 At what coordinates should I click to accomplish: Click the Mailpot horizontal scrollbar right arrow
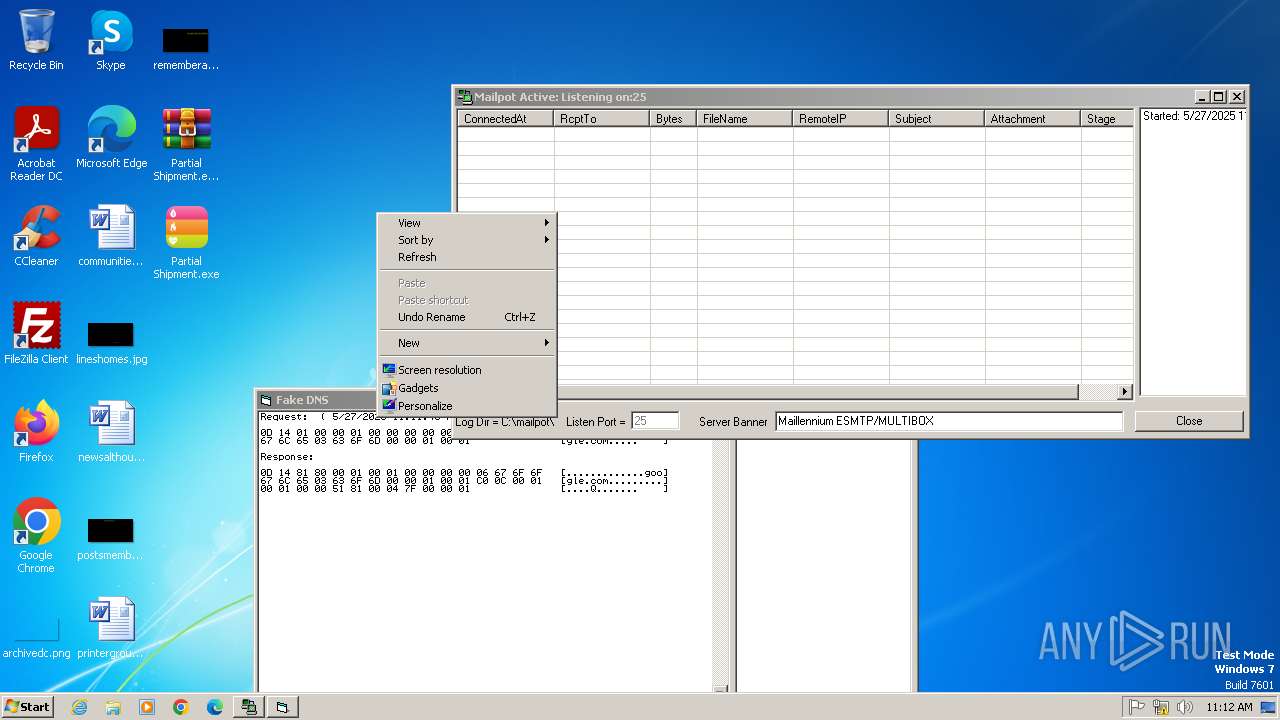tap(1125, 392)
